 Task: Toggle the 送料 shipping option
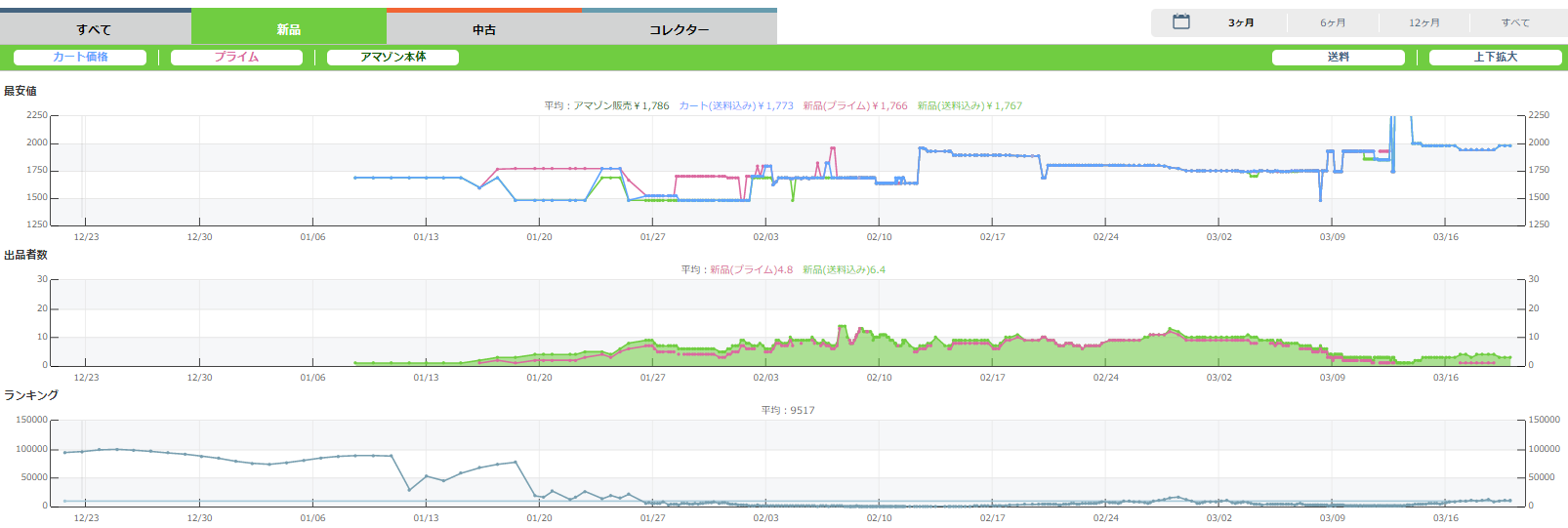click(x=1338, y=58)
